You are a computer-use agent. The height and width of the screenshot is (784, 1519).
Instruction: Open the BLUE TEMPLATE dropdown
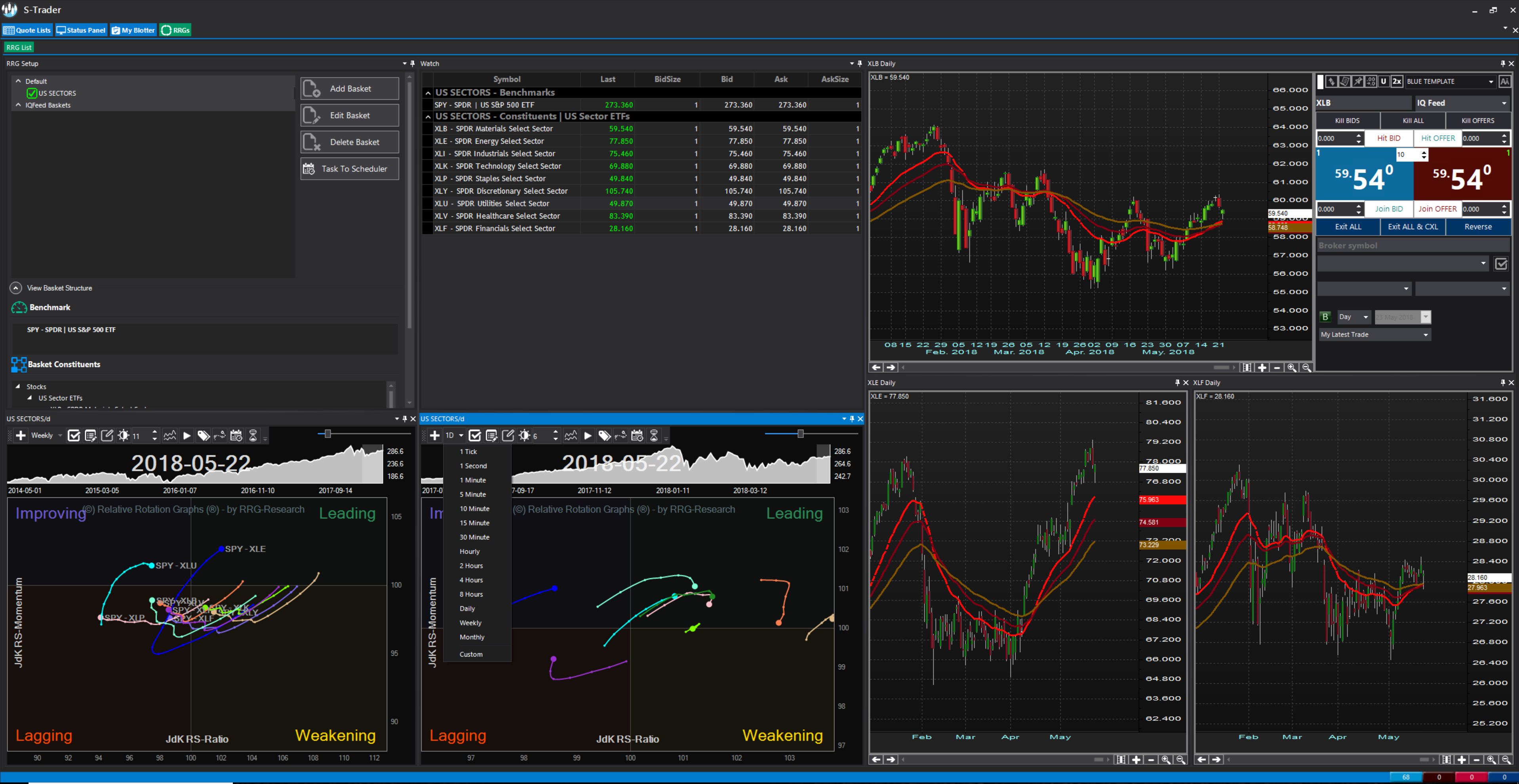tap(1450, 81)
